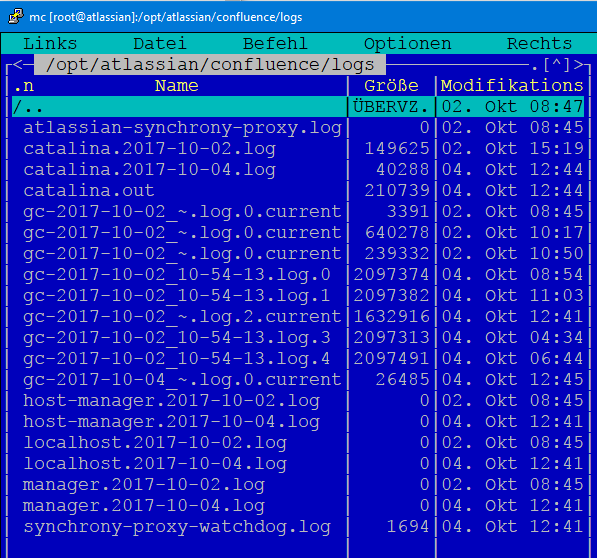Select gc-2017-10-04_~.log.0.current file
The image size is (597, 558).
click(182, 379)
